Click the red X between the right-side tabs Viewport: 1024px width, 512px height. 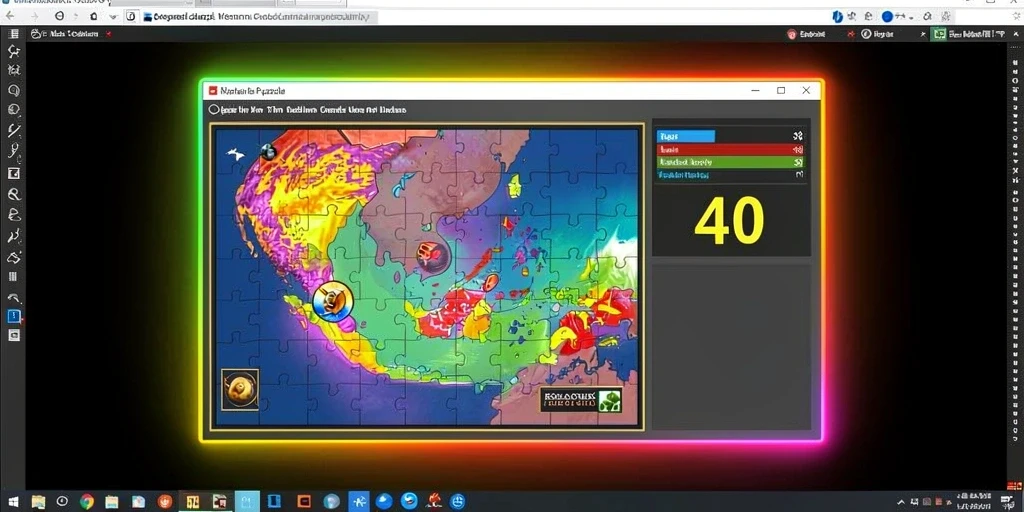point(851,34)
